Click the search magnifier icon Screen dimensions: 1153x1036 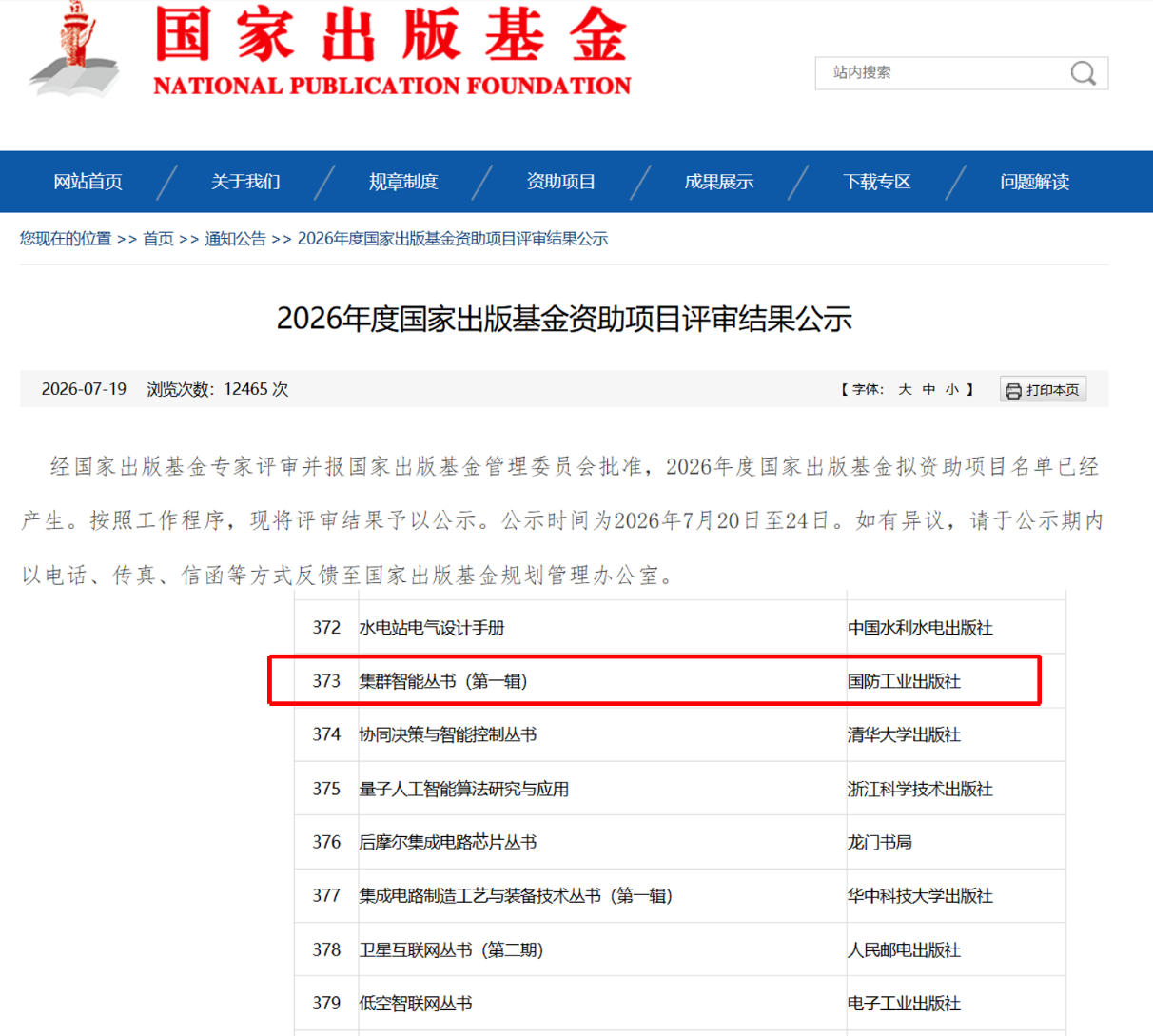click(1083, 73)
